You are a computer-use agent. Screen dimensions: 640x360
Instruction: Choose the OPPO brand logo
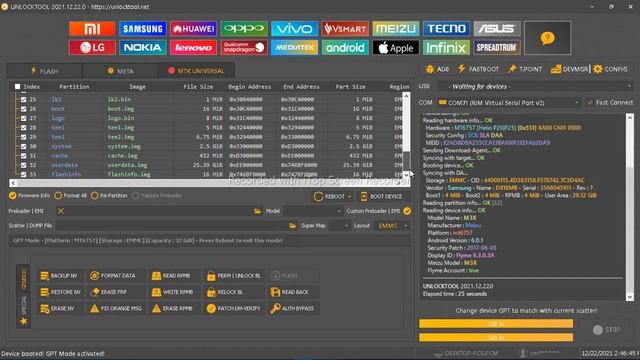244,29
